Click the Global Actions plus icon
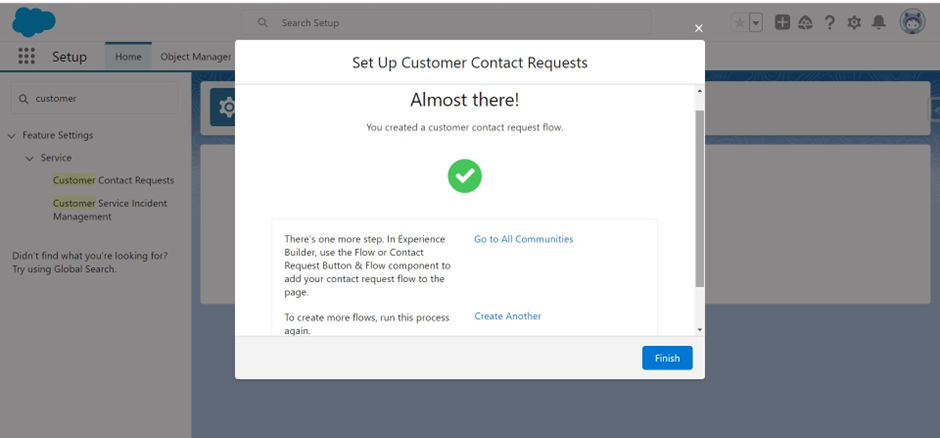 point(782,23)
